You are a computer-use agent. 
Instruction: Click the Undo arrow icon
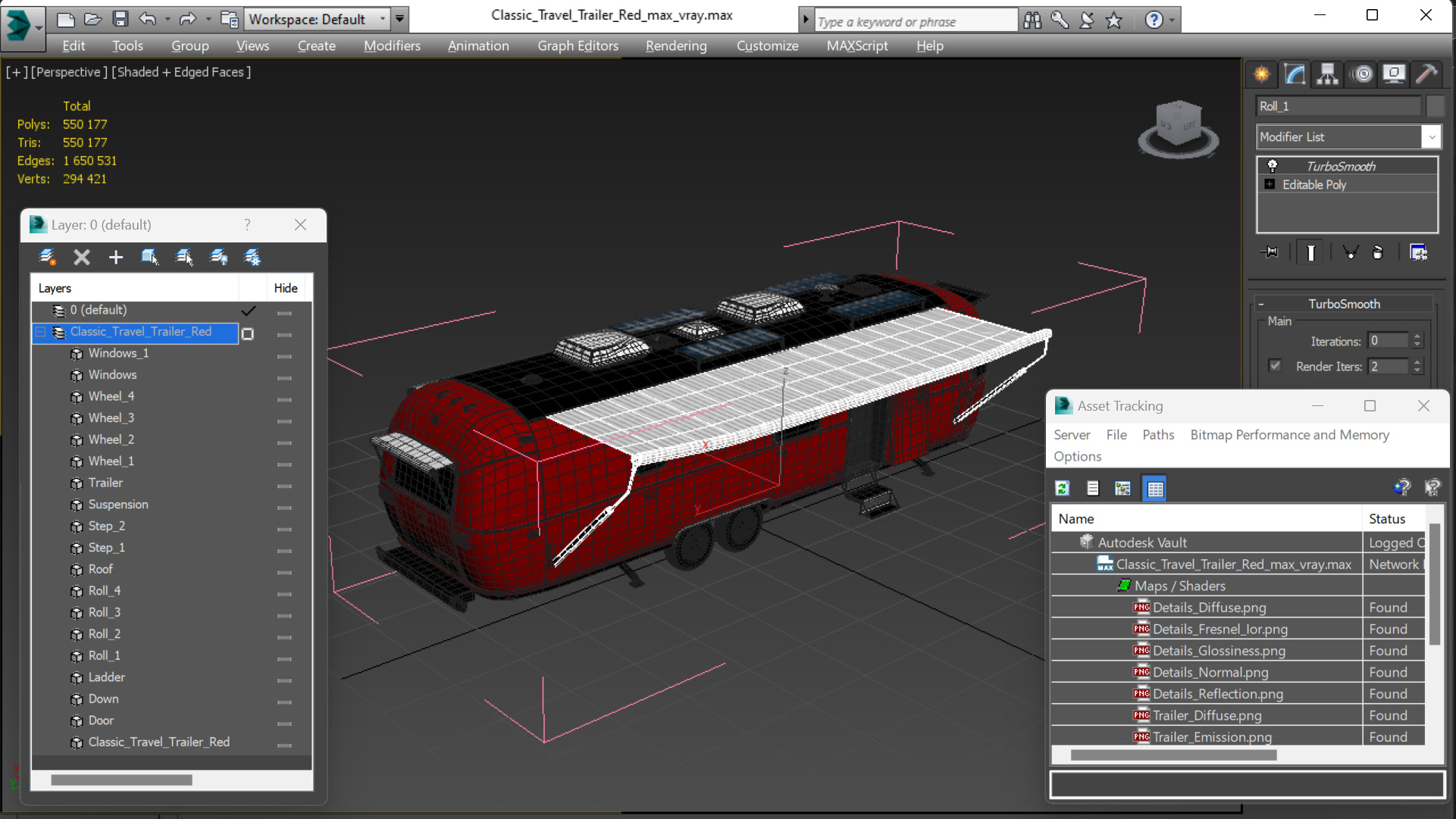pyautogui.click(x=148, y=19)
